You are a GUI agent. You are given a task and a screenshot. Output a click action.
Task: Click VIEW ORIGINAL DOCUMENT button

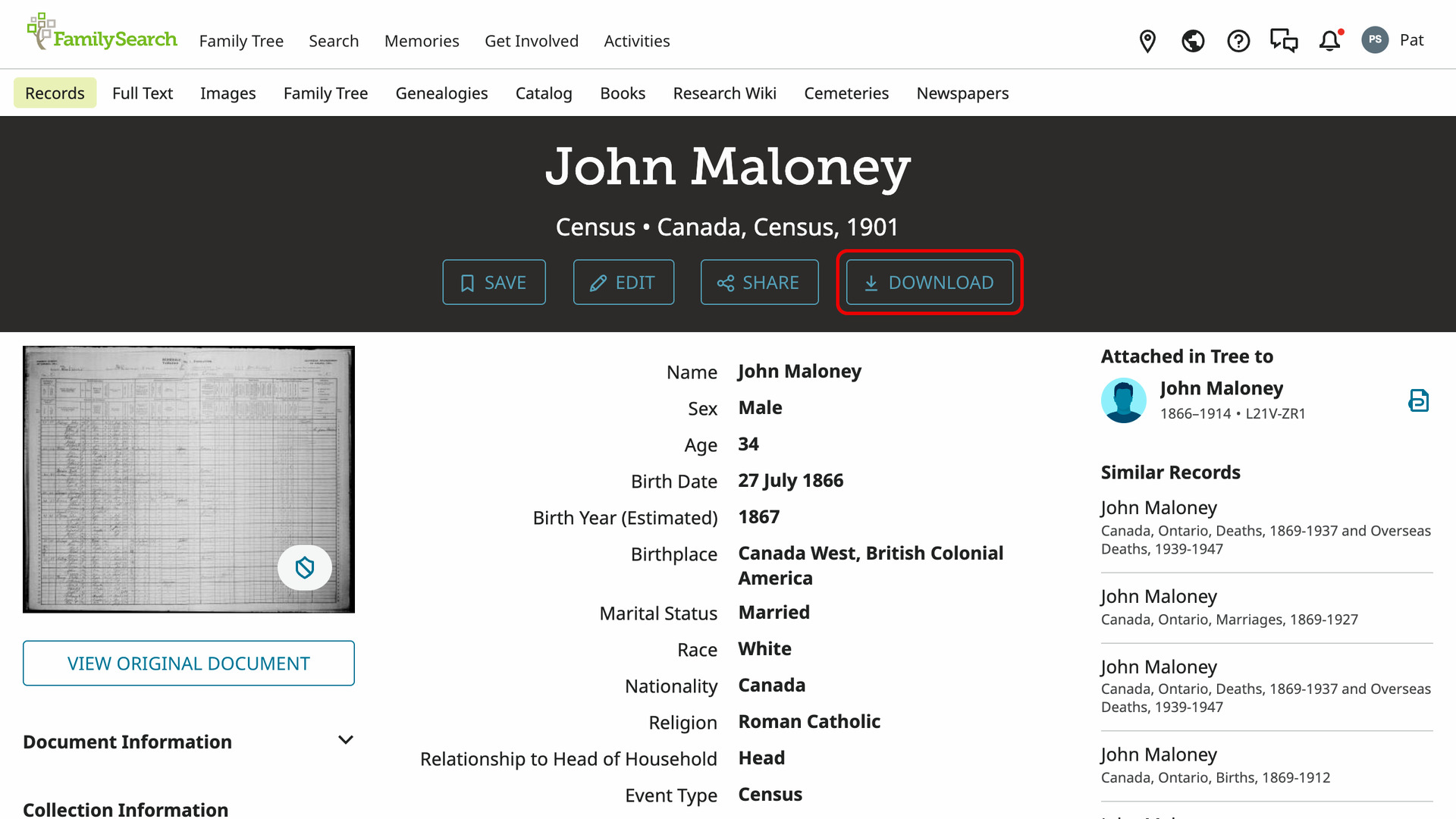click(189, 664)
